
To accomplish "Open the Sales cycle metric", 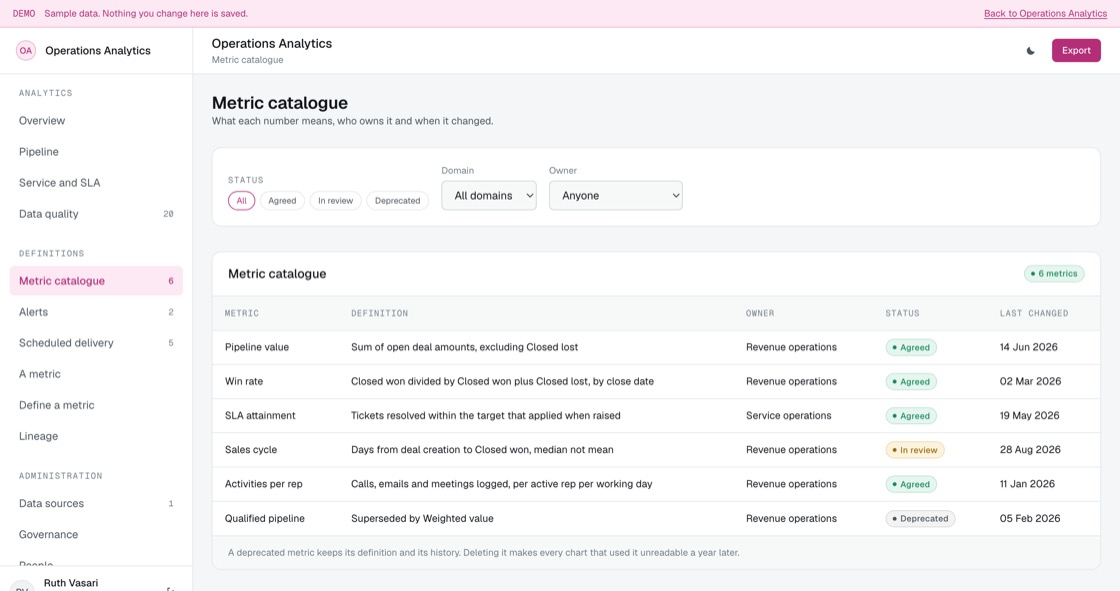I will coord(656,450).
